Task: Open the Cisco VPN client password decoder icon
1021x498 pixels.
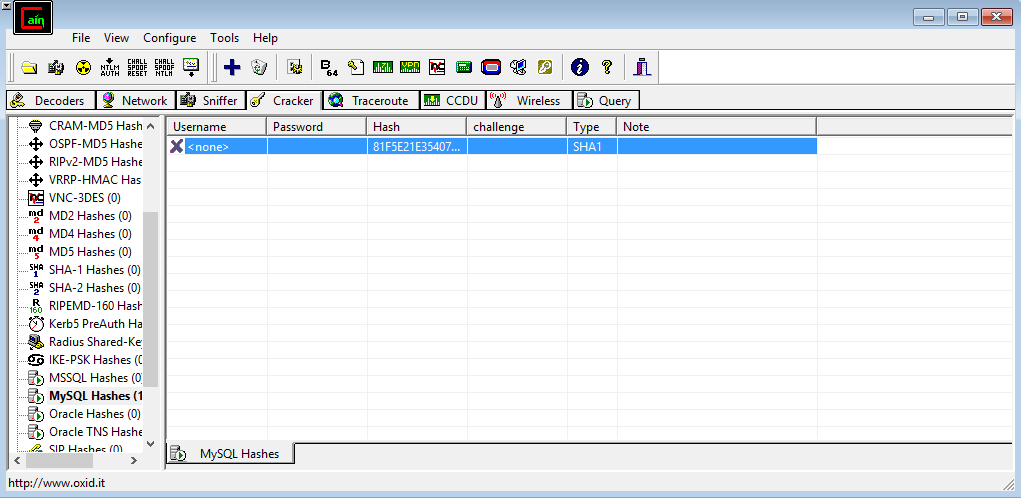Action: 410,67
